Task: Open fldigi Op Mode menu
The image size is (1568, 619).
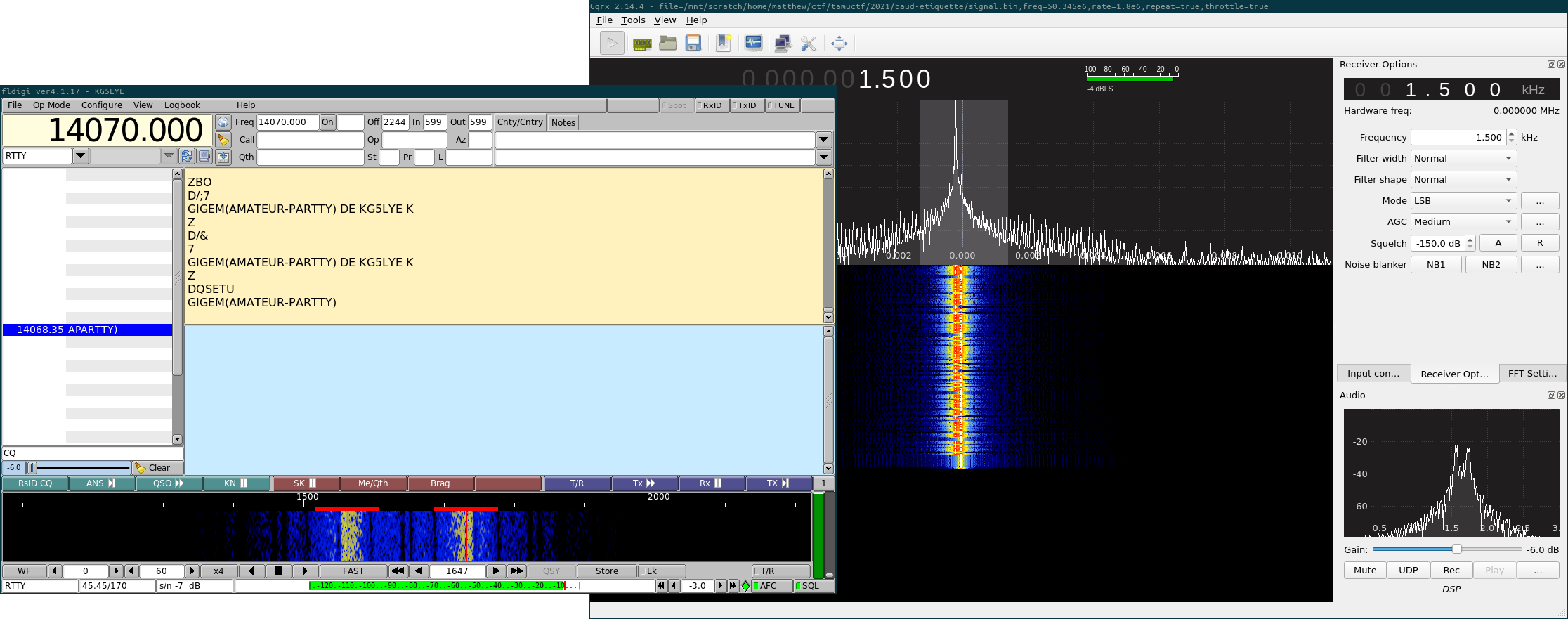Action: 51,105
